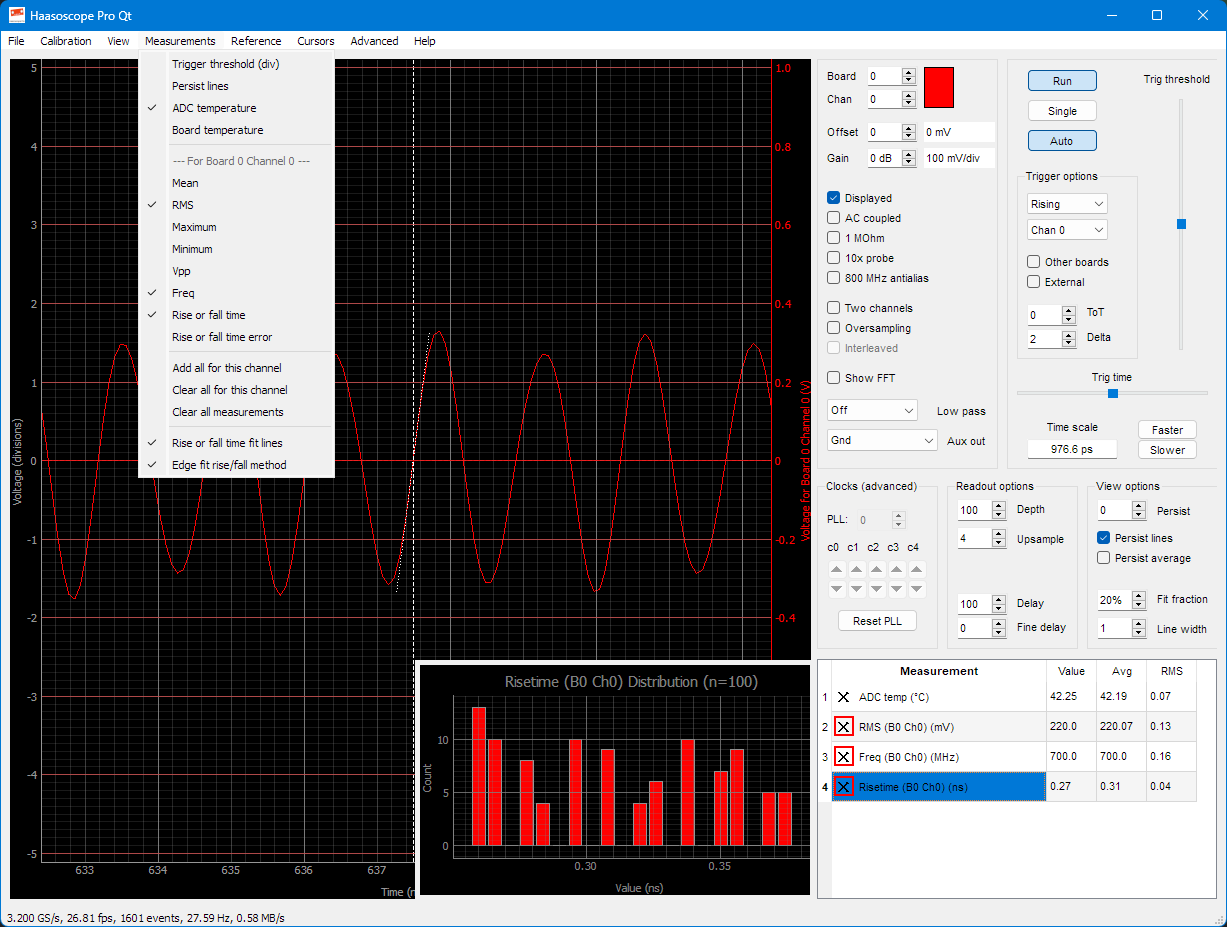Enable the AC coupled checkbox
The width and height of the screenshot is (1227, 927).
[834, 218]
